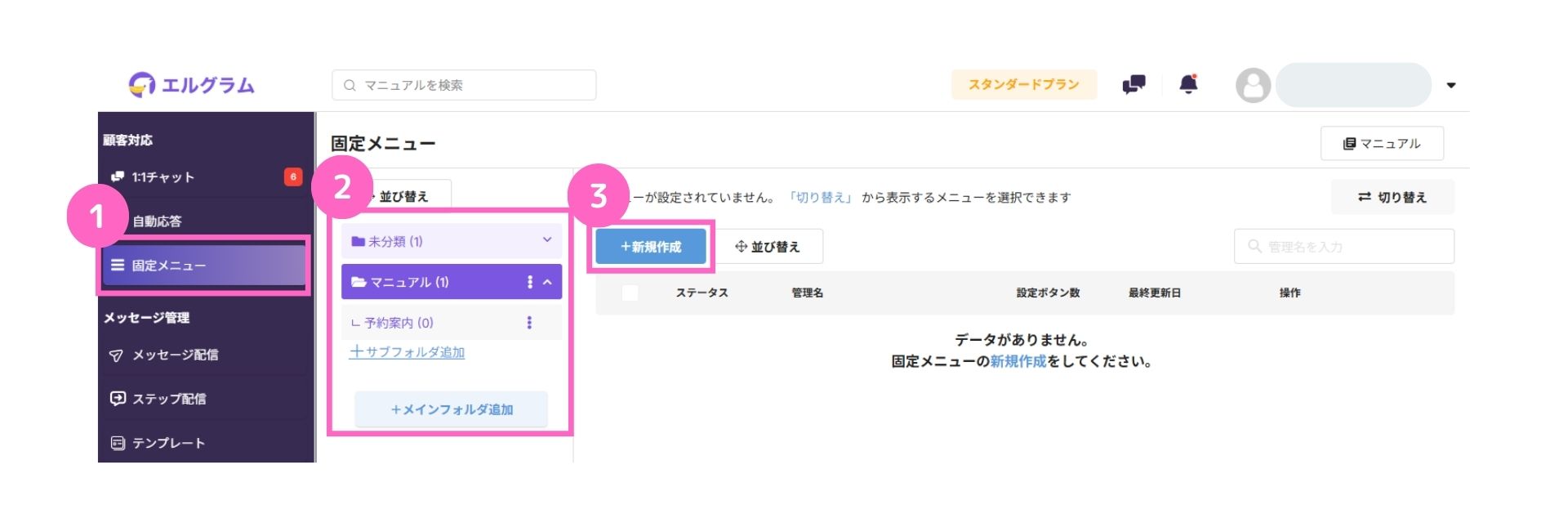Open the マニュアル folder options menu
This screenshot has width=1568, height=523.
click(x=530, y=282)
